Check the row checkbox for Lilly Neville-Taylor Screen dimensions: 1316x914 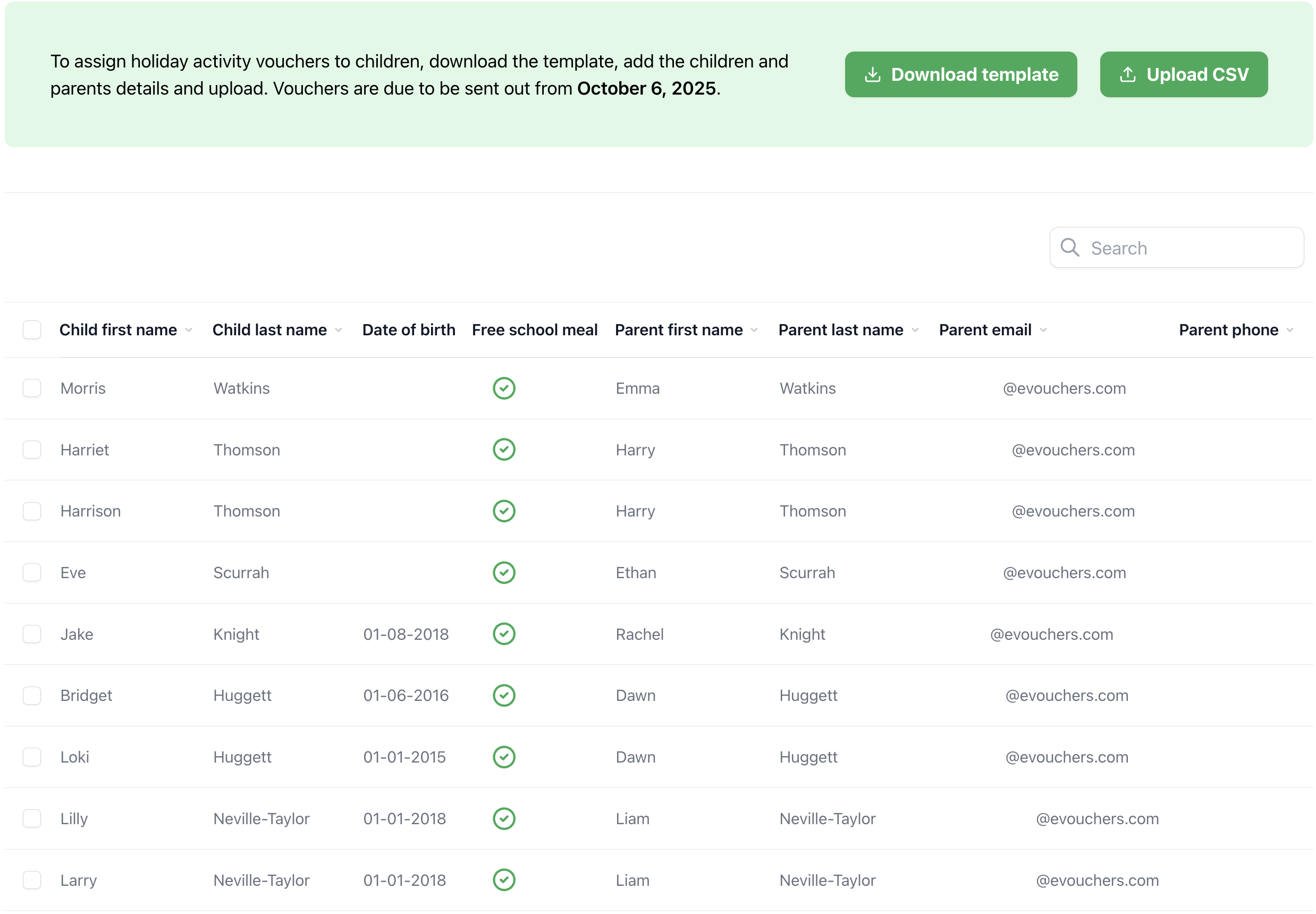click(32, 818)
